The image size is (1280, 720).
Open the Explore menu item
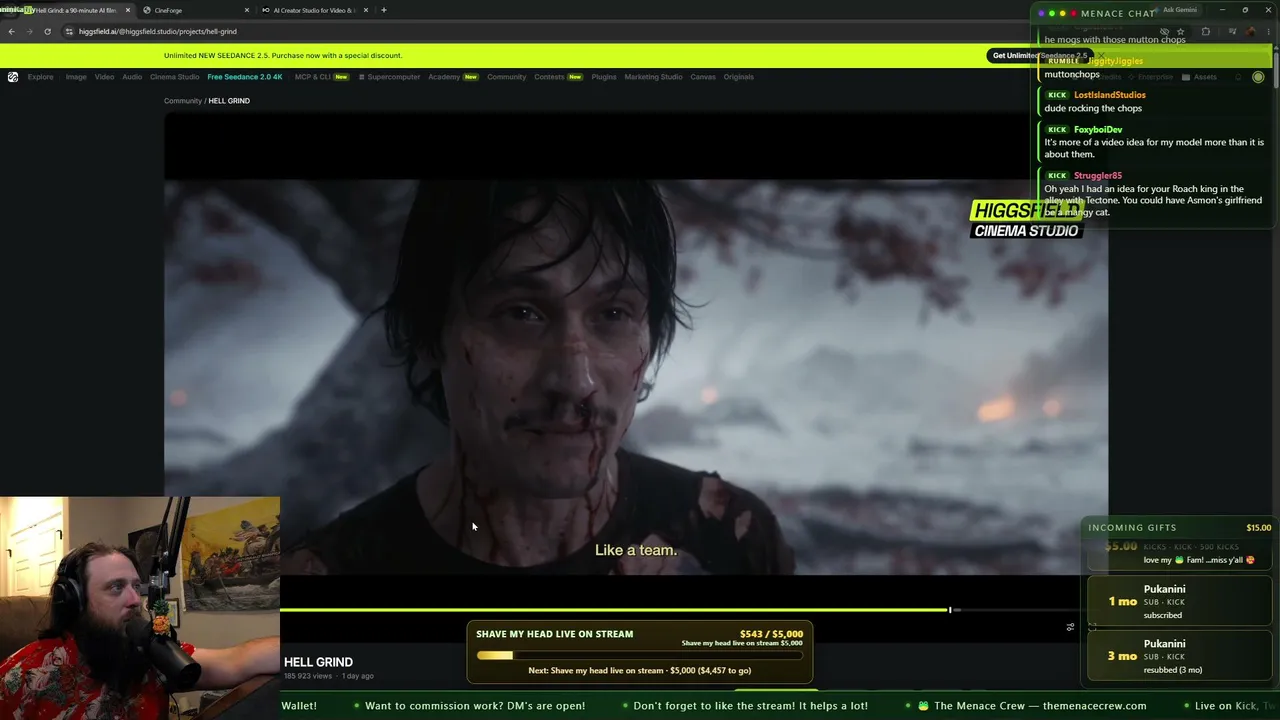41,77
